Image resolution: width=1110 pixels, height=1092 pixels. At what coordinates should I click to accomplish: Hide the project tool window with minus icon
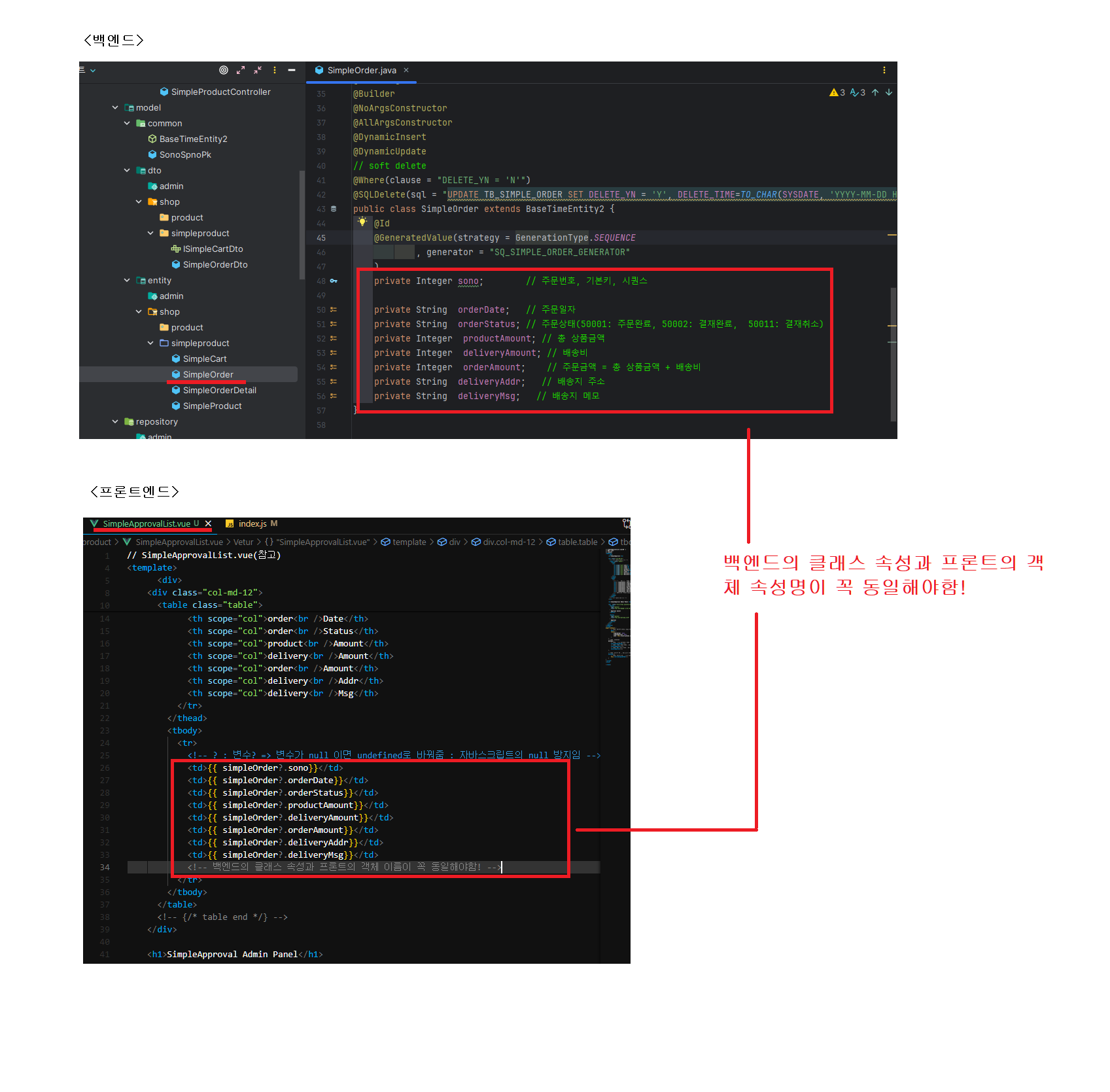[x=292, y=70]
